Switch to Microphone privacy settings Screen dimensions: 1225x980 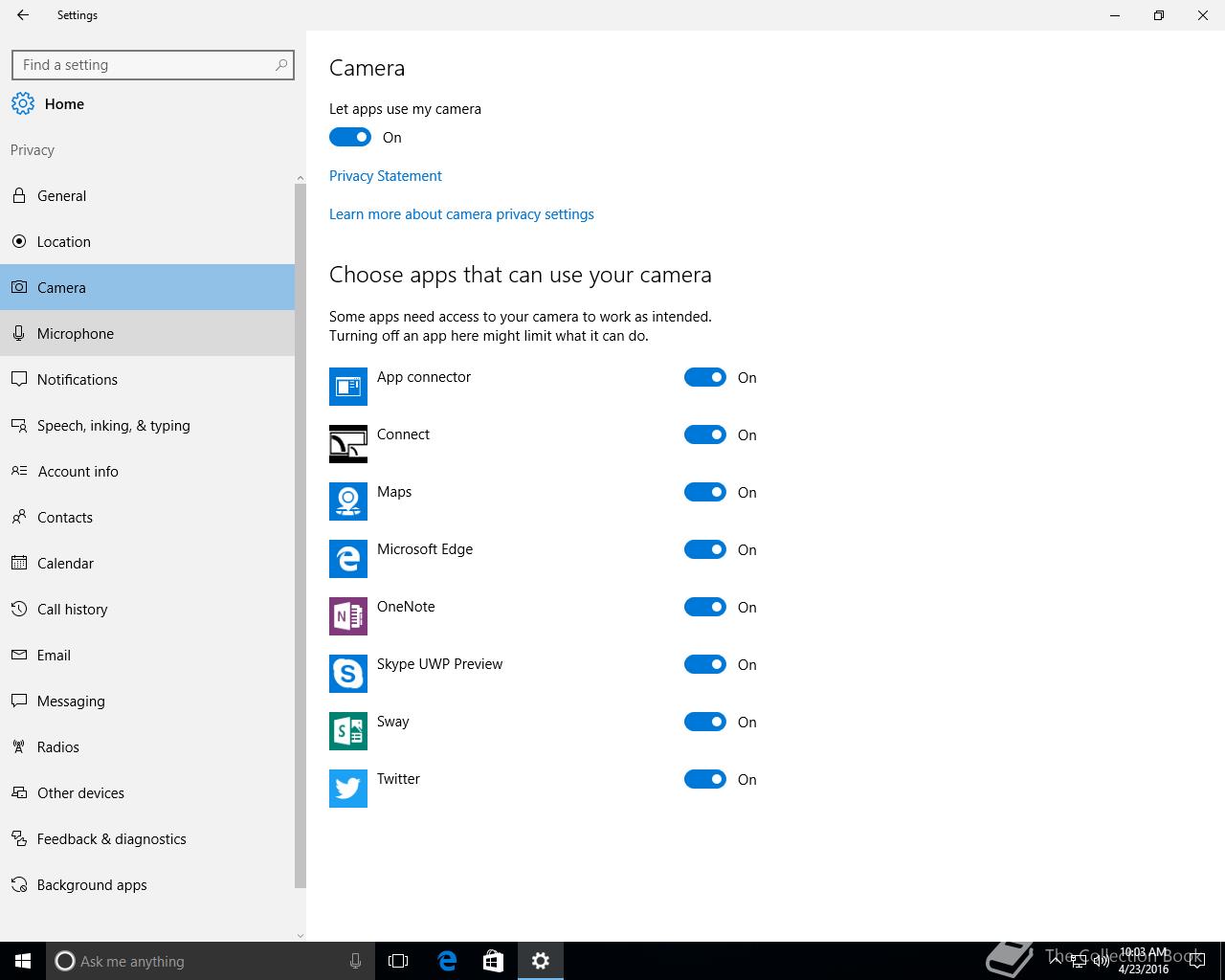click(x=147, y=333)
